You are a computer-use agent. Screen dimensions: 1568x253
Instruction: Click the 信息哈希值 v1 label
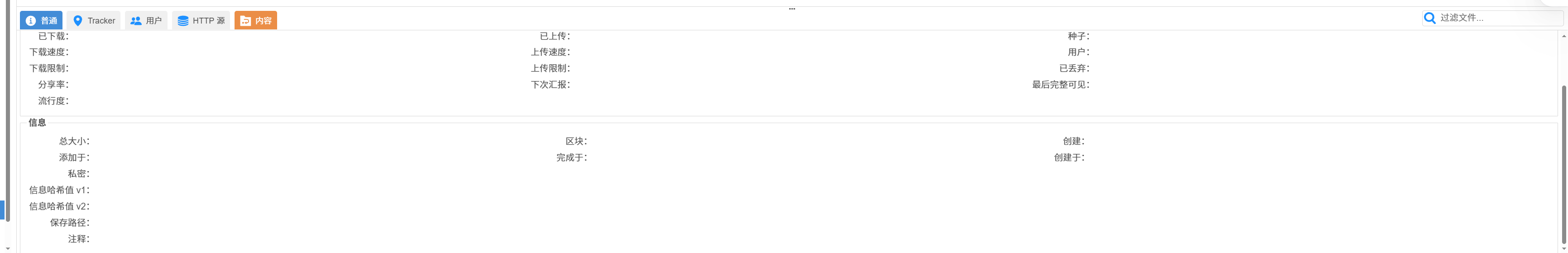tap(59, 190)
